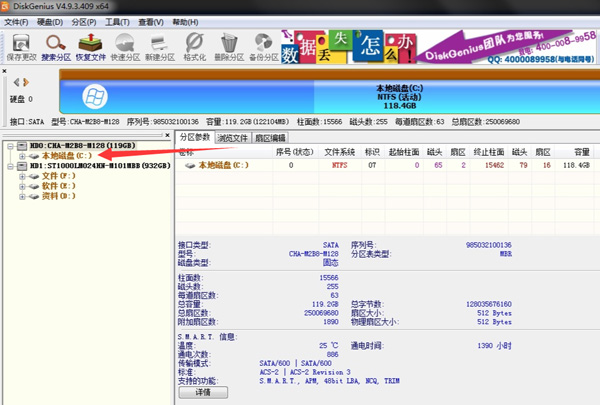Click the 删除分区 delete partition icon
600x405 pixels.
point(230,45)
